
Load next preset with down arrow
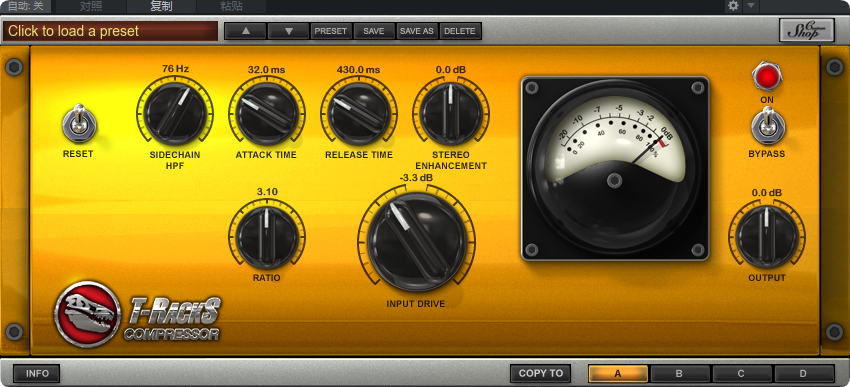point(288,31)
